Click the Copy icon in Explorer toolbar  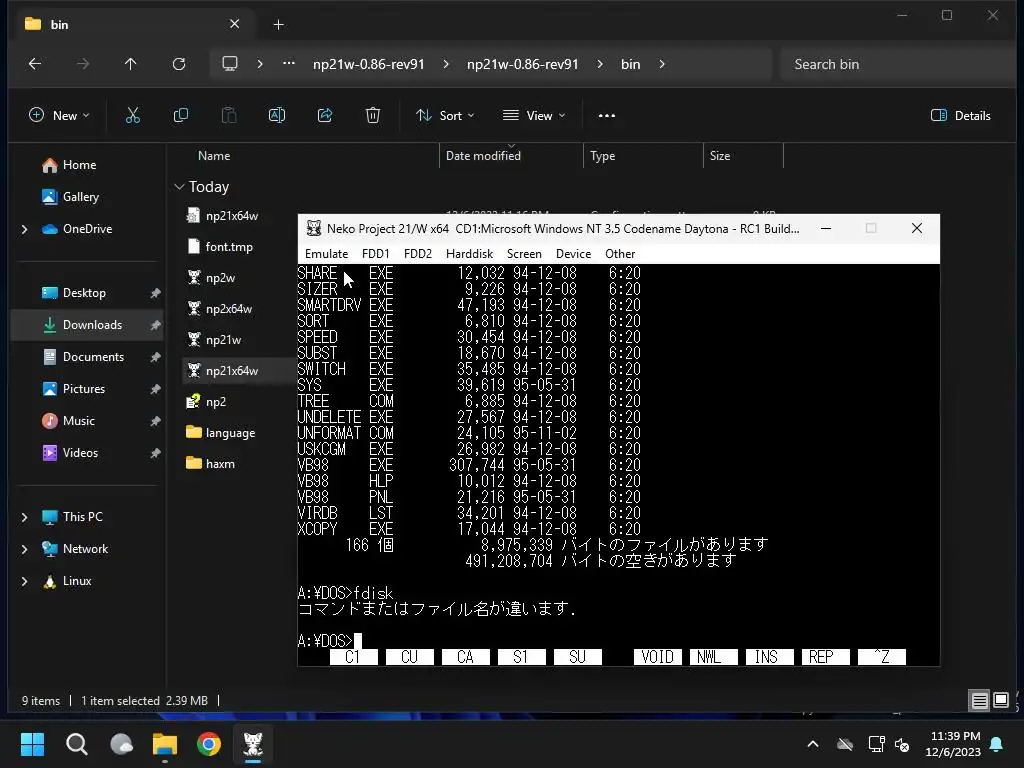[181, 116]
